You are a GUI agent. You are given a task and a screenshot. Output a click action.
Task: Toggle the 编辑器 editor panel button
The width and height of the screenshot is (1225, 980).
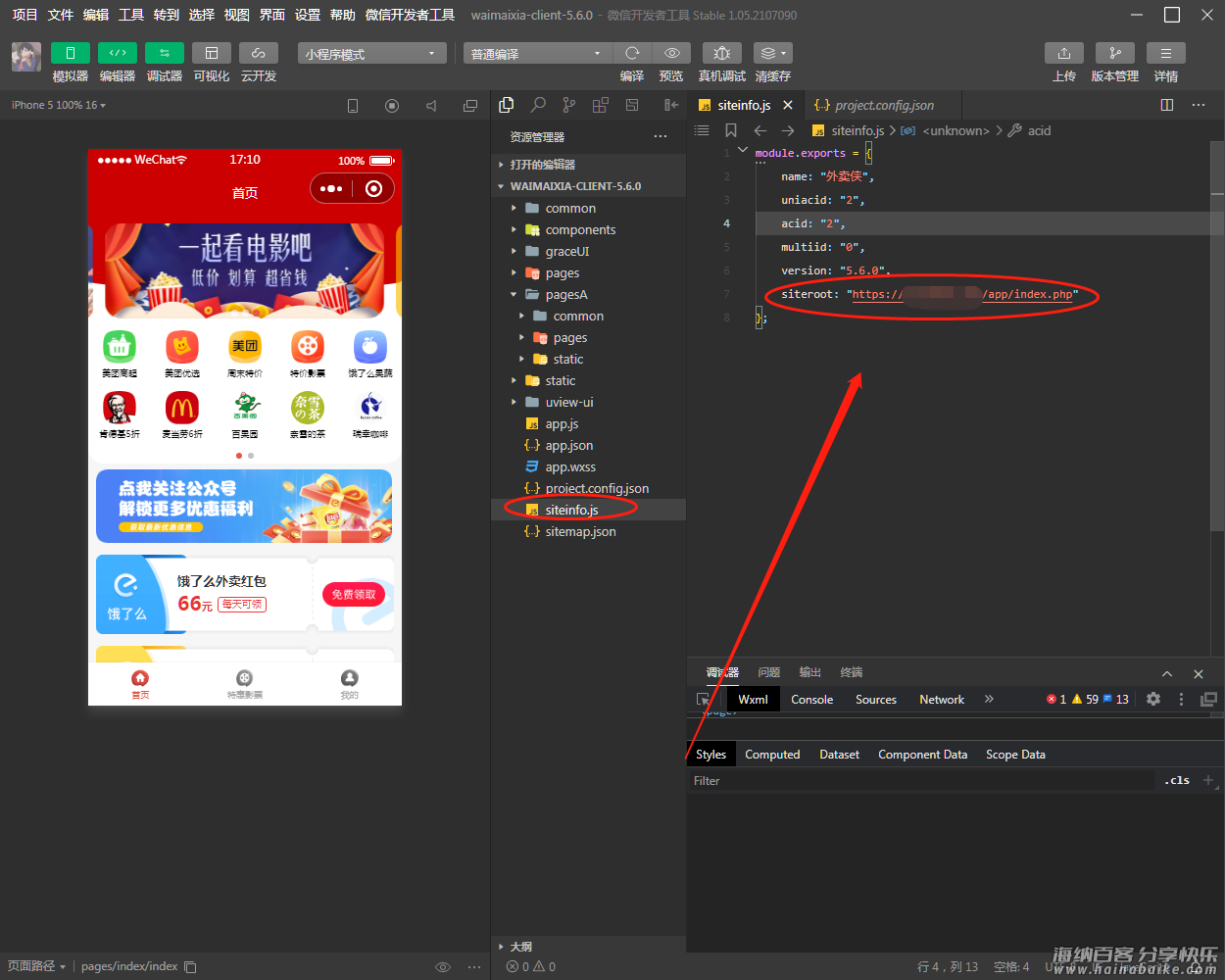pos(118,53)
